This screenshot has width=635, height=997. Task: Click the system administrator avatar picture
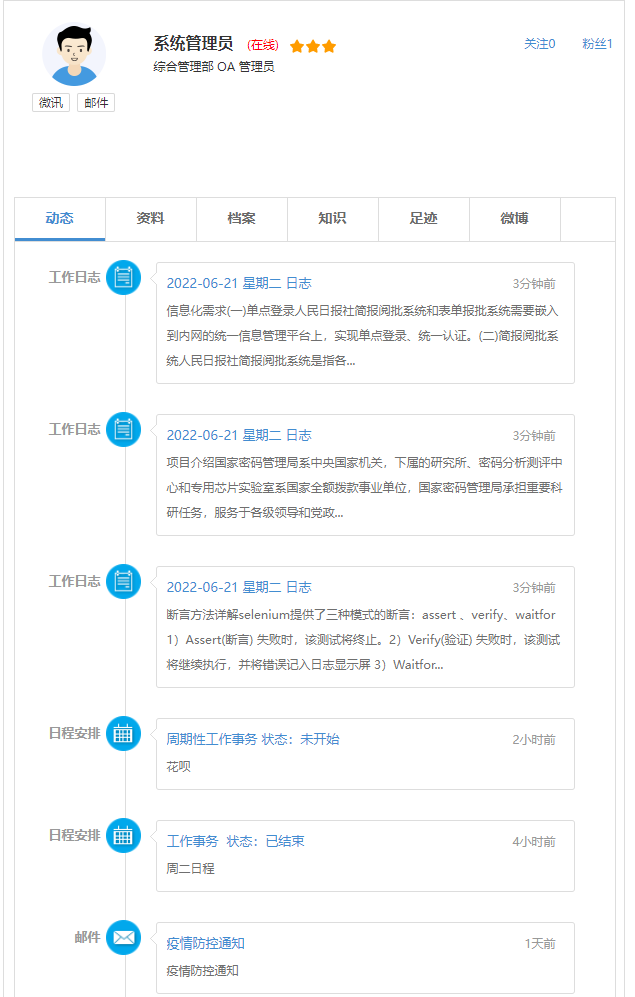click(73, 54)
